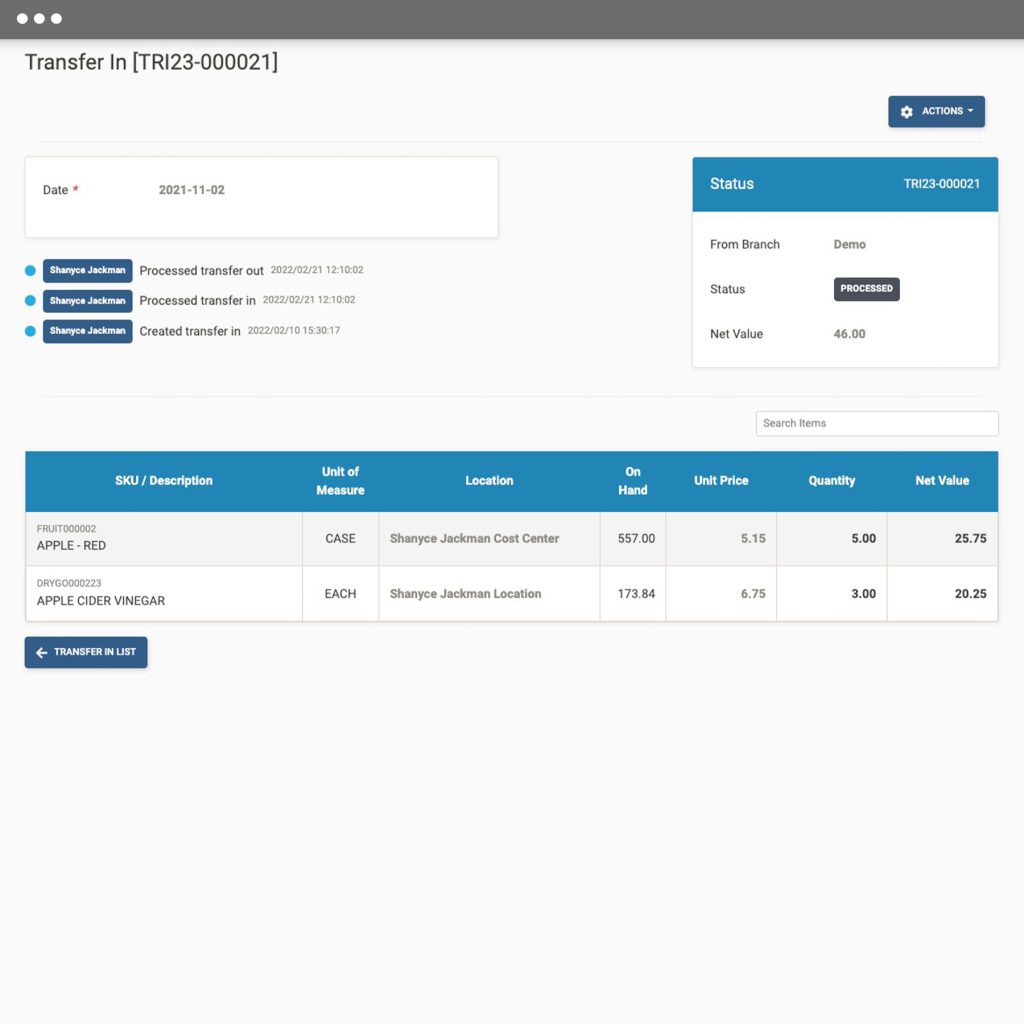Viewport: 1024px width, 1024px height.
Task: Sort by SKU / Description column header
Action: click(x=164, y=481)
